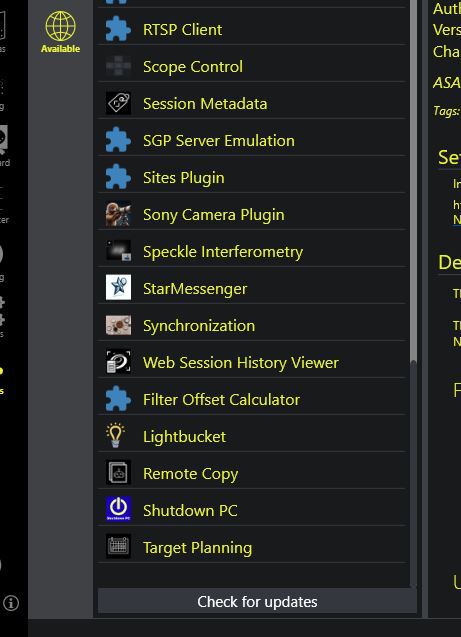Click the Sony Camera Plugin photo icon
The height and width of the screenshot is (637, 461).
click(x=118, y=214)
